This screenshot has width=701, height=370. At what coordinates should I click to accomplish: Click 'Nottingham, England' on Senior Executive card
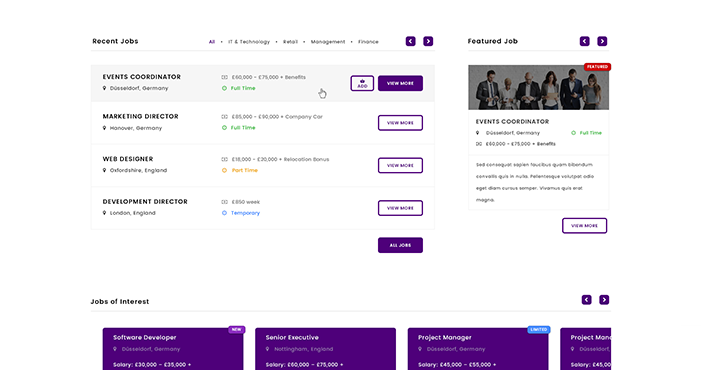pyautogui.click(x=304, y=349)
